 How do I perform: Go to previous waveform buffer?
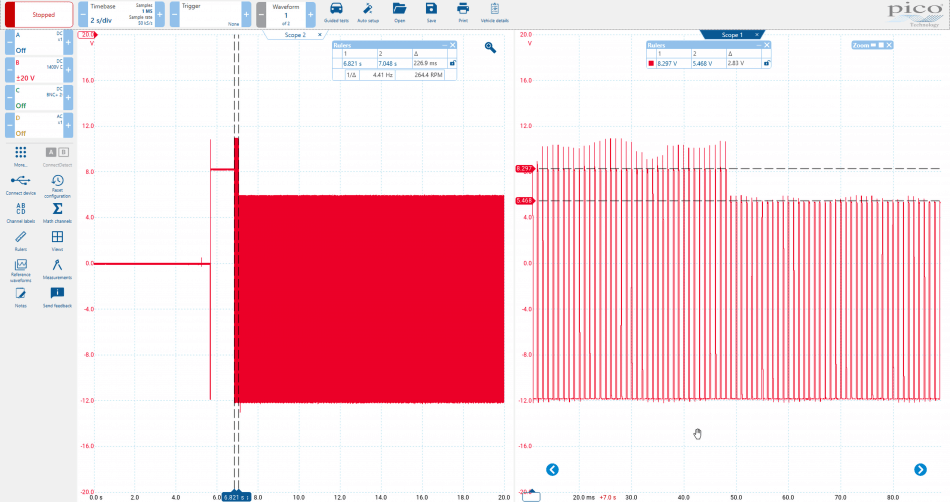point(261,15)
